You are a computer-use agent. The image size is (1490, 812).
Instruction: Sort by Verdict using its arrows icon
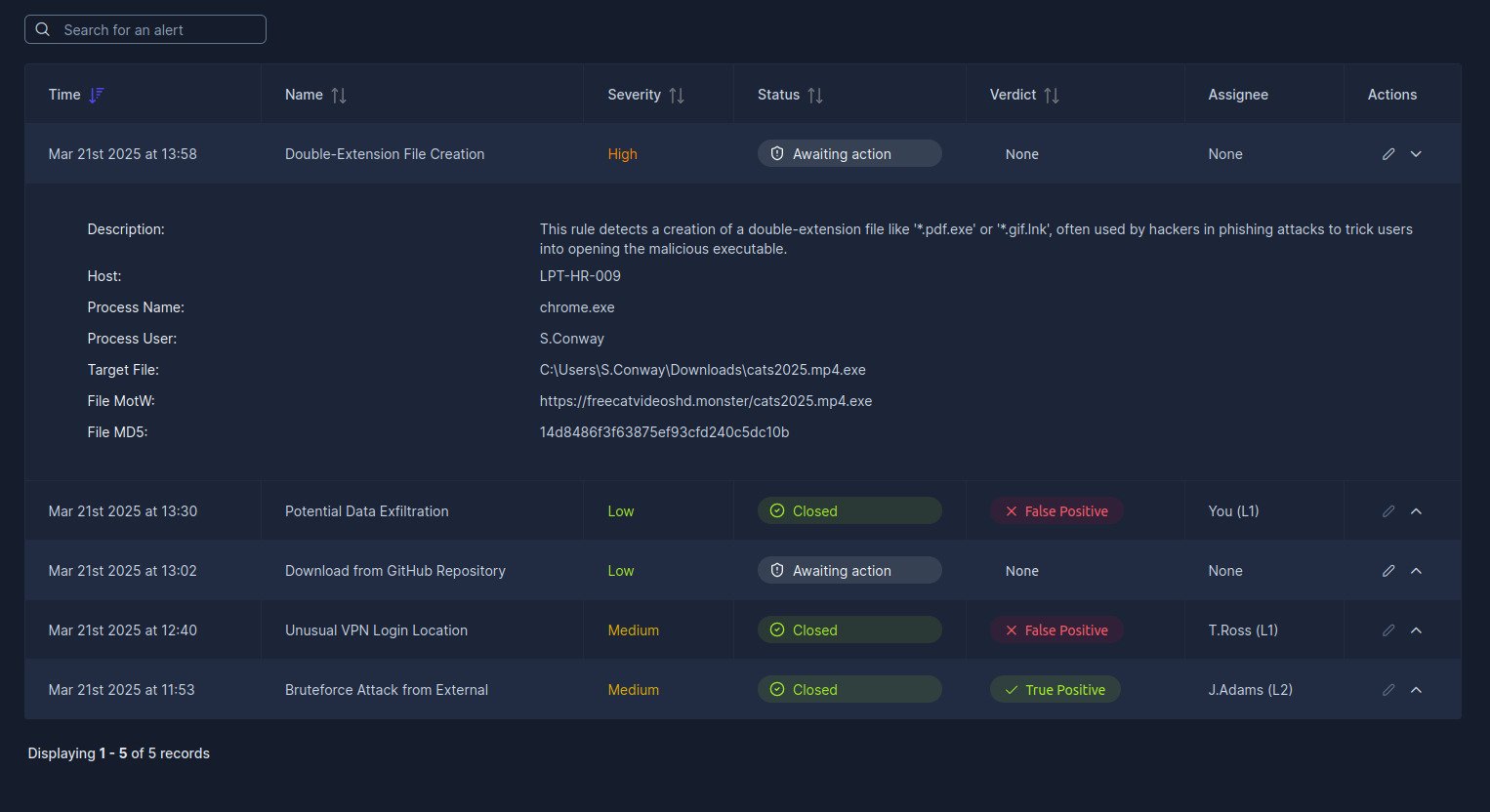1052,95
